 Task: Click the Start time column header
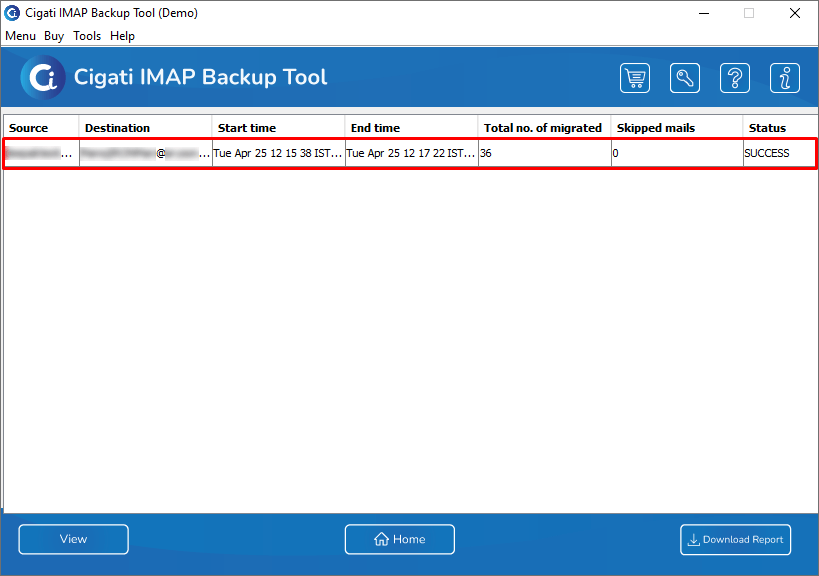pos(278,128)
